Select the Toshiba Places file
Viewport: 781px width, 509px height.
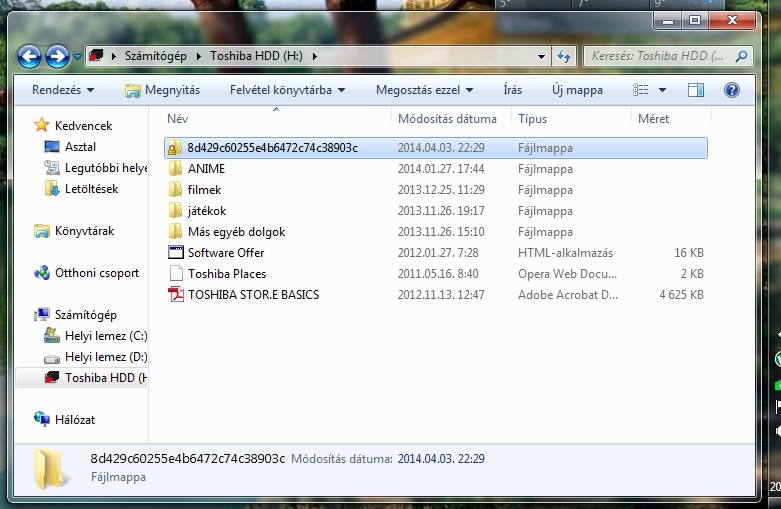(226, 274)
